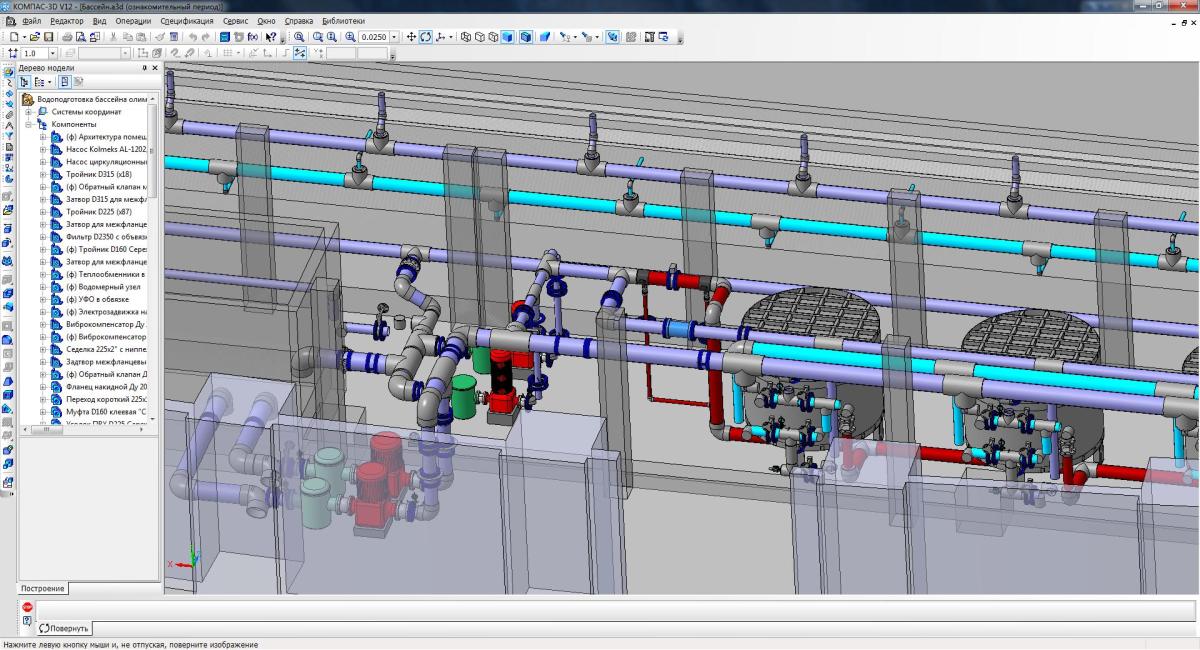This screenshot has height=650, width=1200.
Task: Open the Операции menu
Action: pyautogui.click(x=134, y=20)
